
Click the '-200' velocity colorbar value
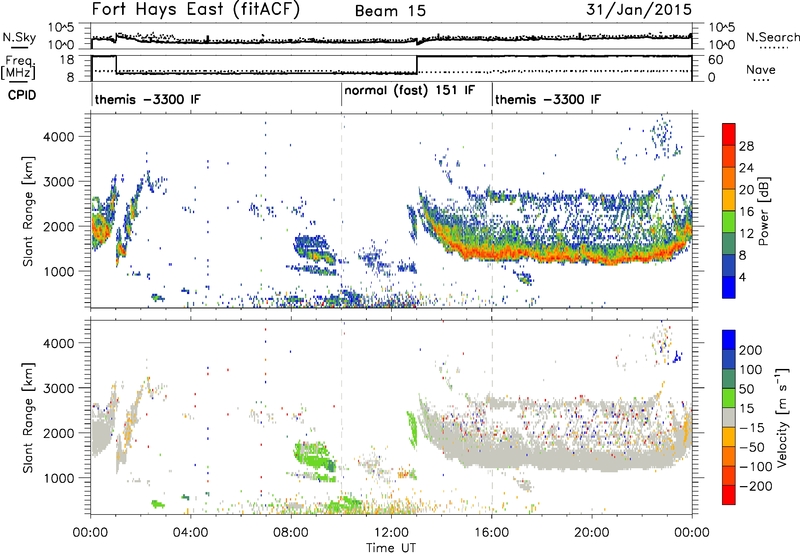755,486
